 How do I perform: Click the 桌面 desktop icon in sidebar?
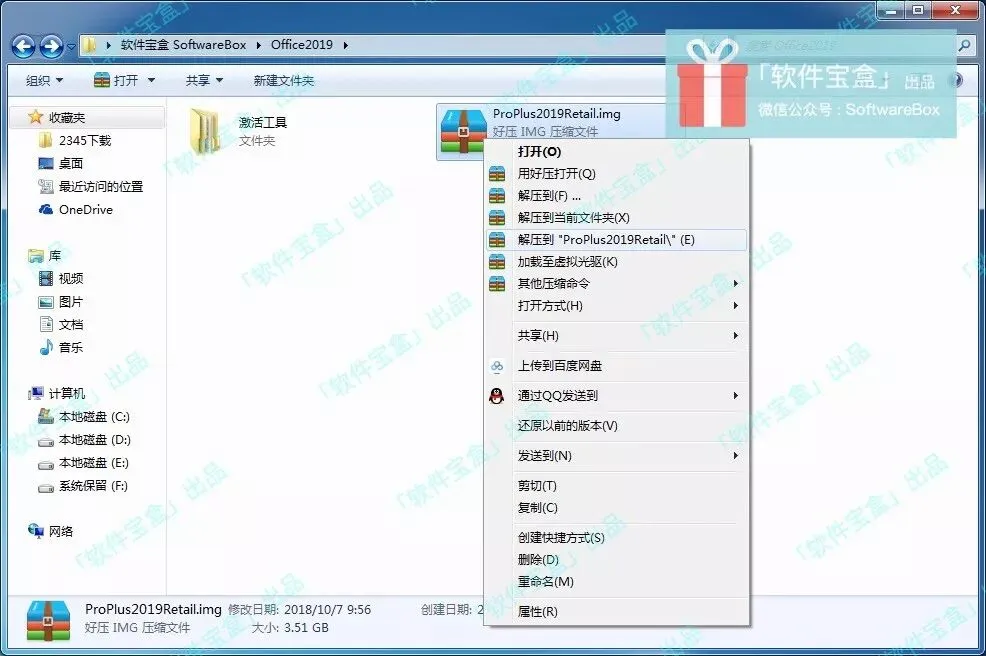point(45,164)
